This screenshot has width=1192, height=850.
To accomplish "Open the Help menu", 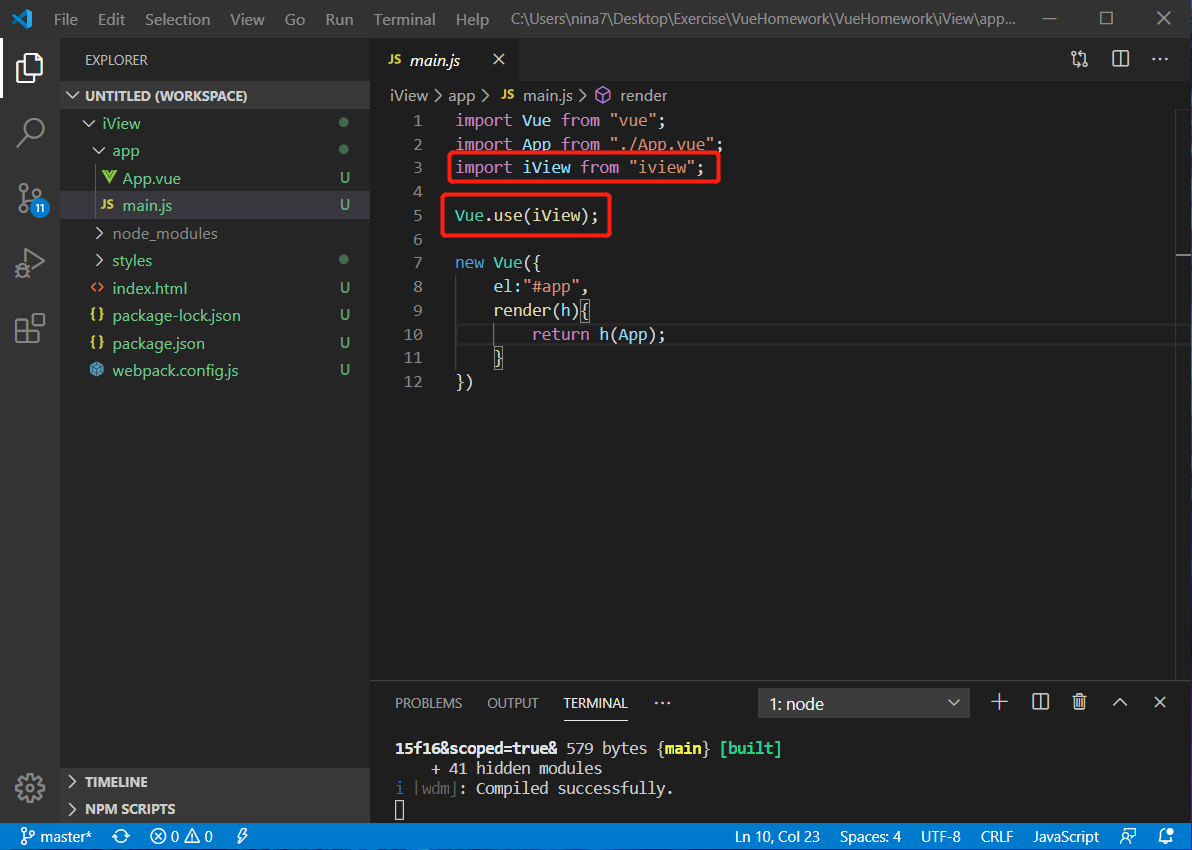I will [472, 19].
